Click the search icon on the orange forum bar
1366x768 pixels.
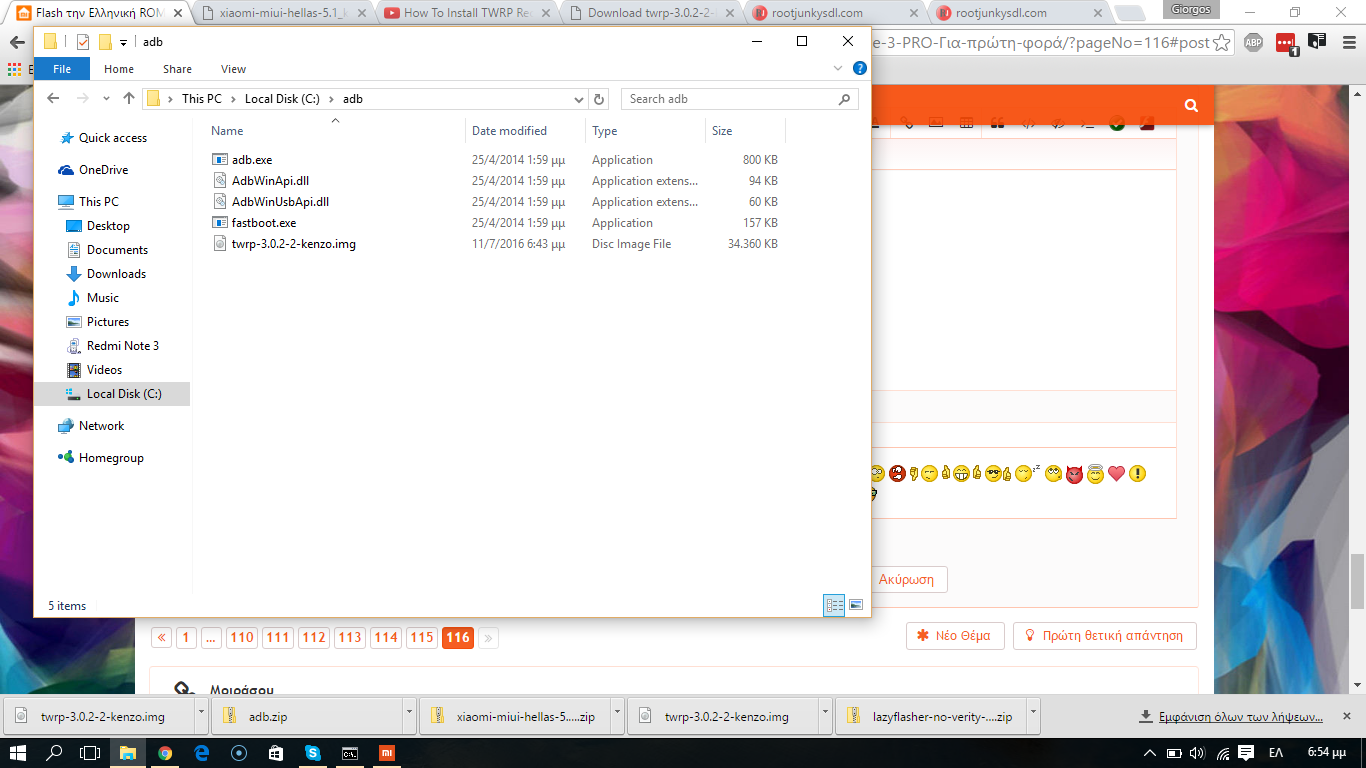pyautogui.click(x=1191, y=105)
